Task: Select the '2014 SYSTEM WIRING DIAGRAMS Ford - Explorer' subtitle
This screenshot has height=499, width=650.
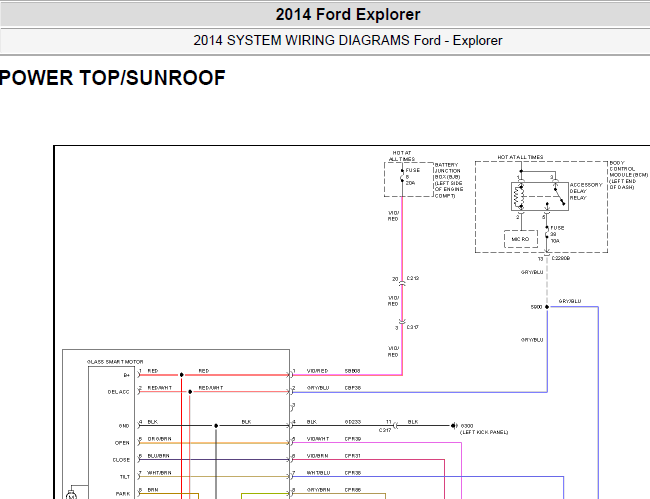Action: click(x=348, y=41)
